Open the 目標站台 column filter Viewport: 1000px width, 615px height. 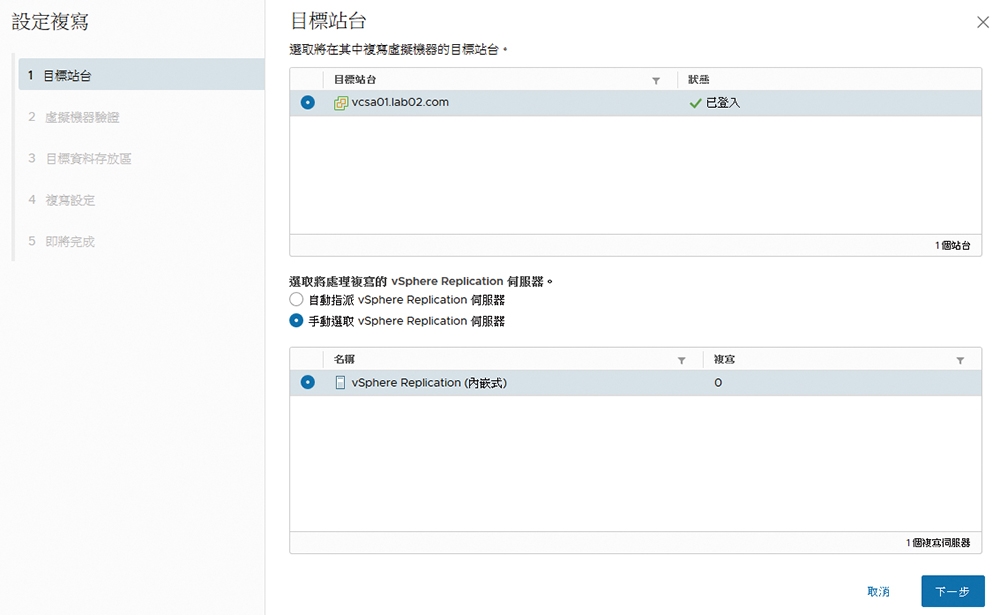(x=656, y=80)
